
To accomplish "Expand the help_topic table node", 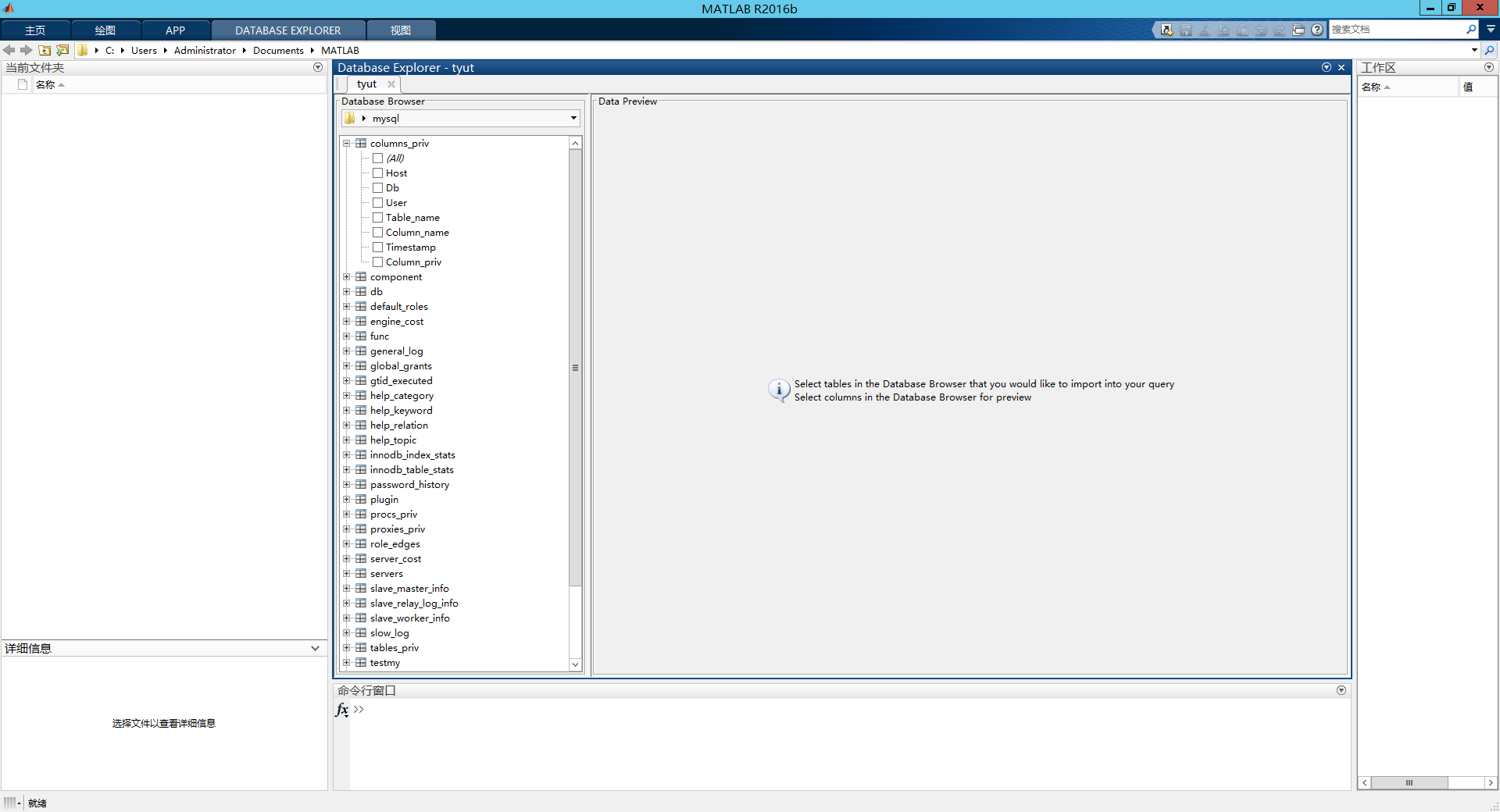I will (348, 440).
